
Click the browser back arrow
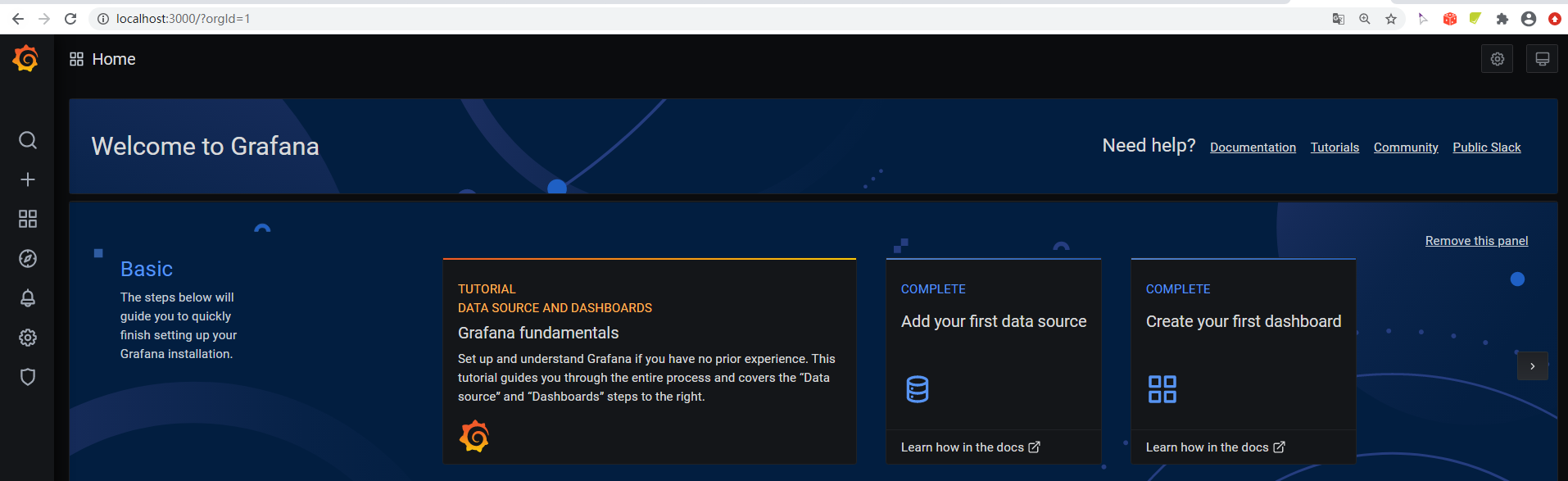click(17, 18)
